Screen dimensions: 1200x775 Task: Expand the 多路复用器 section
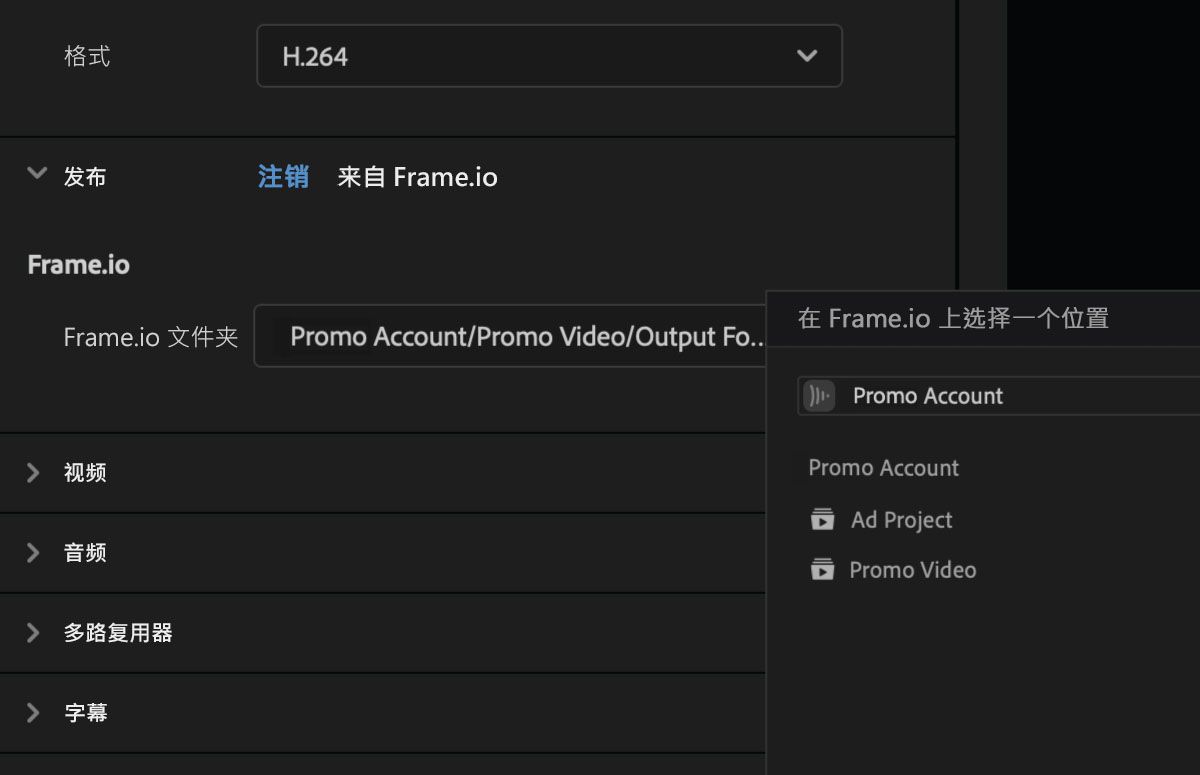point(33,633)
